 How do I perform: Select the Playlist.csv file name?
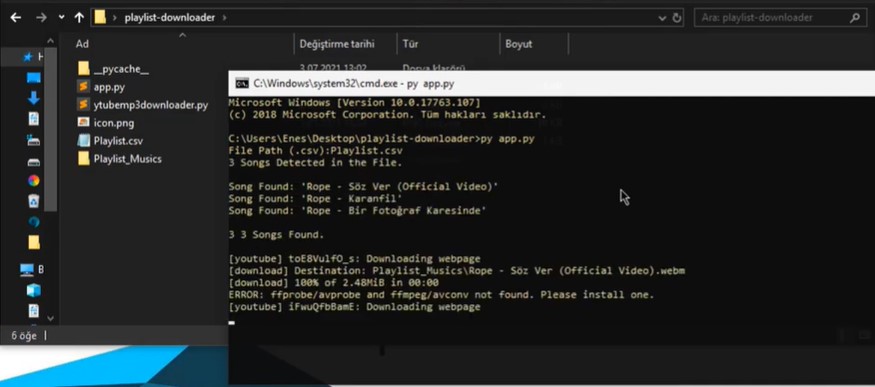(x=118, y=141)
